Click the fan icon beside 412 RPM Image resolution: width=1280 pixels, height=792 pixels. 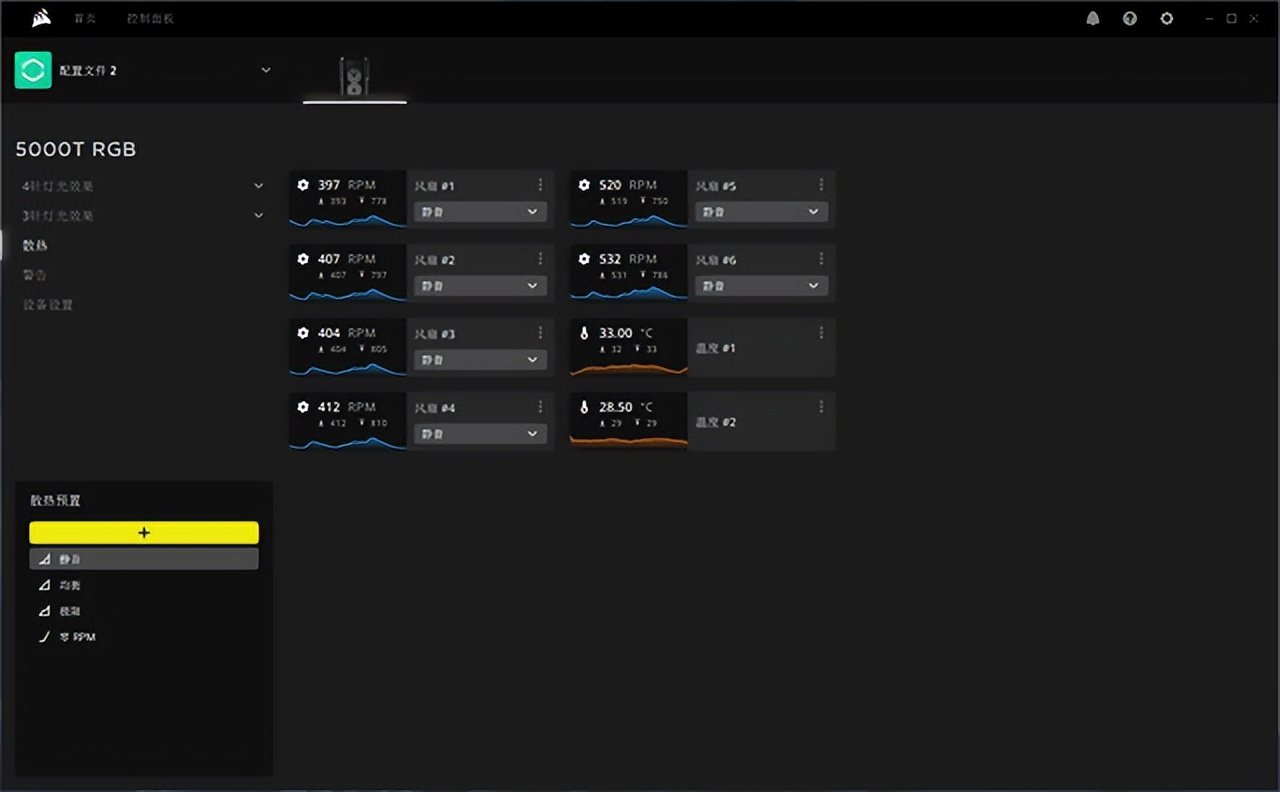point(303,407)
